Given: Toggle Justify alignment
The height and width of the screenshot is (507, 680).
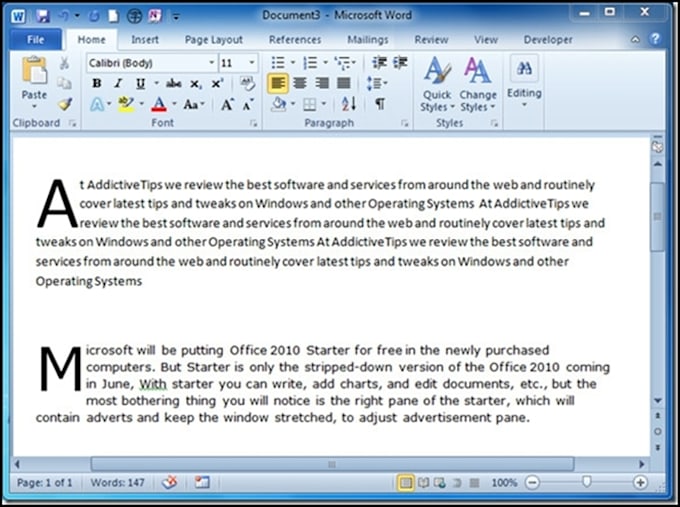Looking at the screenshot, I should (343, 83).
